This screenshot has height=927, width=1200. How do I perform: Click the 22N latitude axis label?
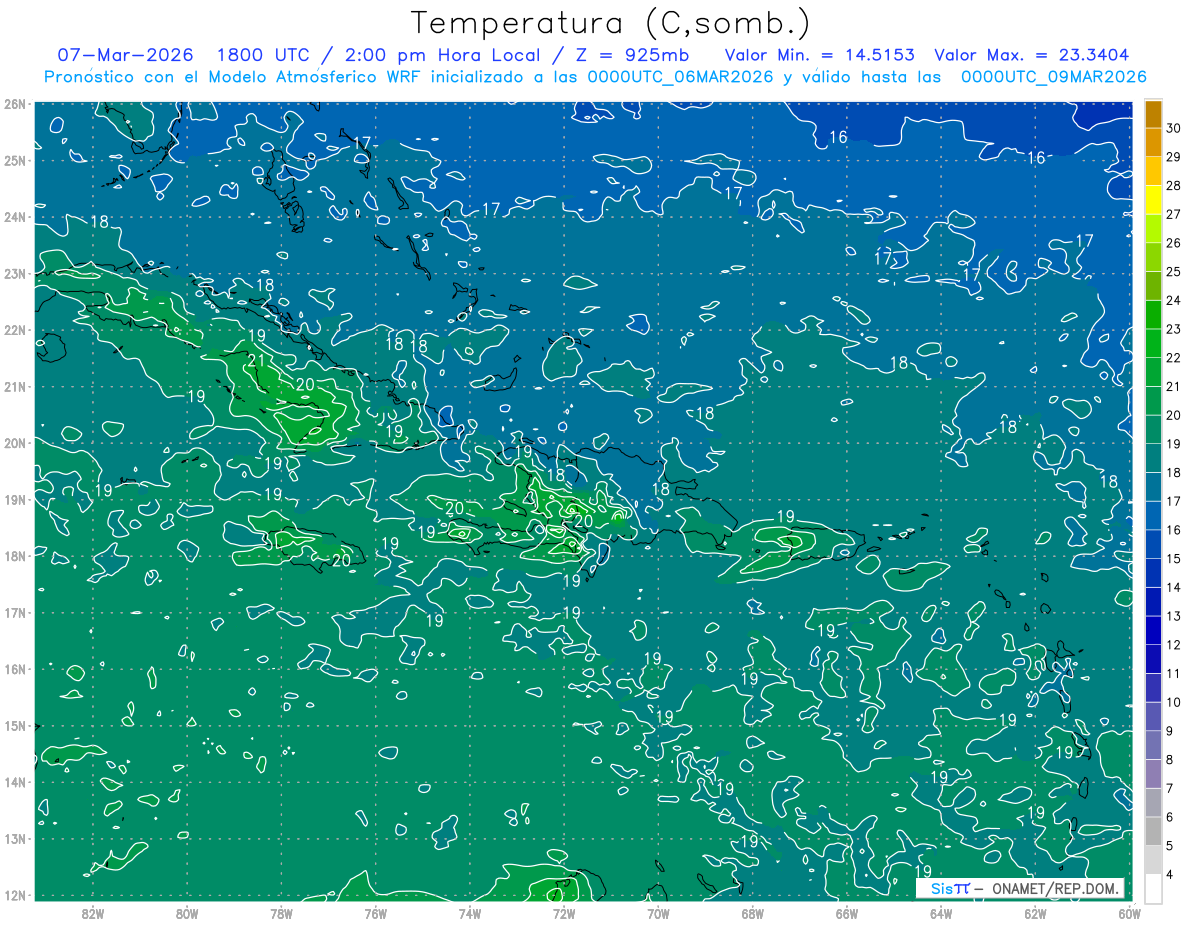pyautogui.click(x=14, y=330)
